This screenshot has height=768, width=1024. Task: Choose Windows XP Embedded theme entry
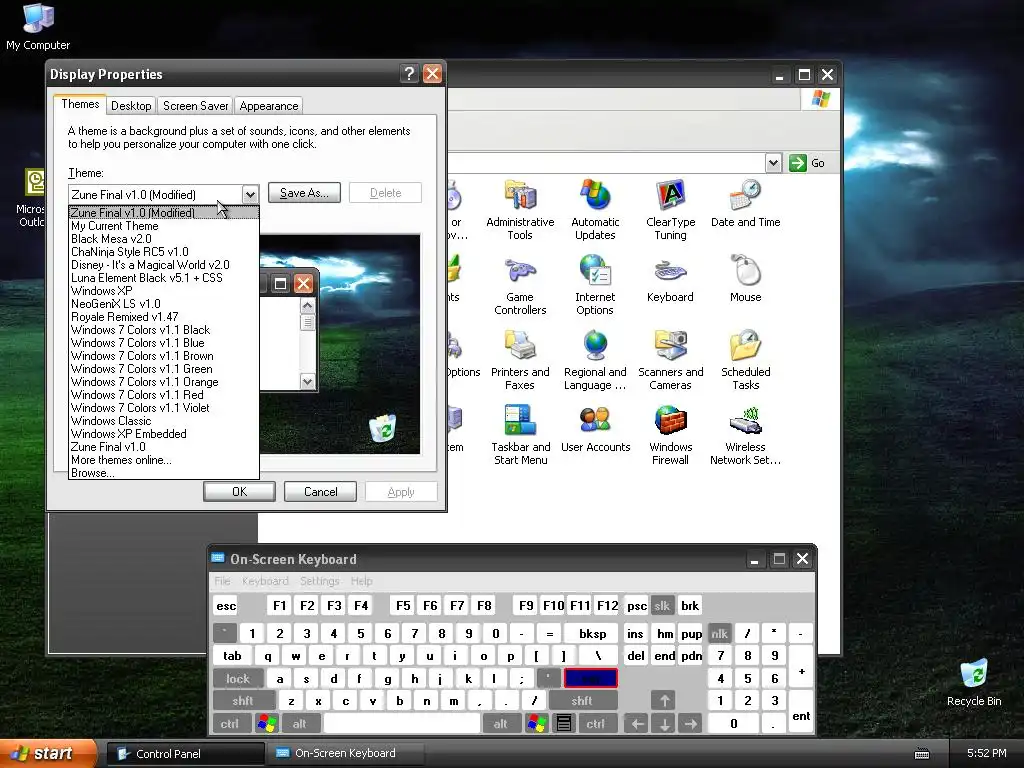click(164, 434)
